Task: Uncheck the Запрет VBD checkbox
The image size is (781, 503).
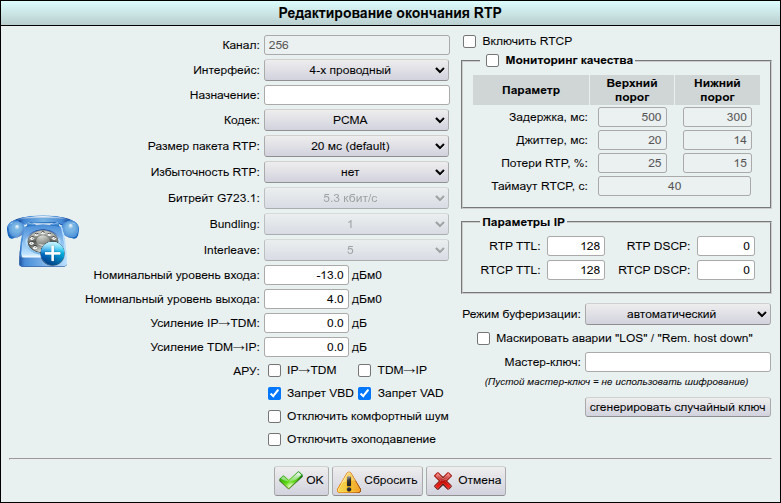Action: [274, 393]
